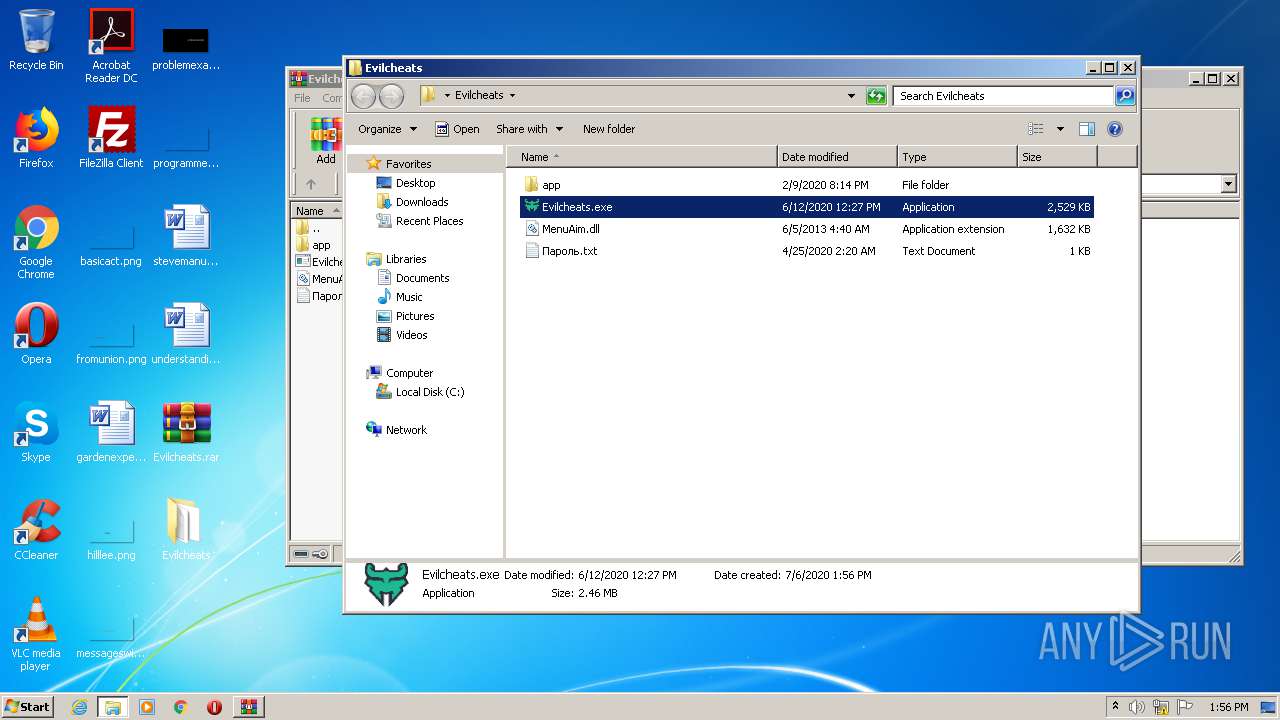Click WinRAR taskbar button
Viewport: 1280px width, 720px height.
tap(248, 707)
